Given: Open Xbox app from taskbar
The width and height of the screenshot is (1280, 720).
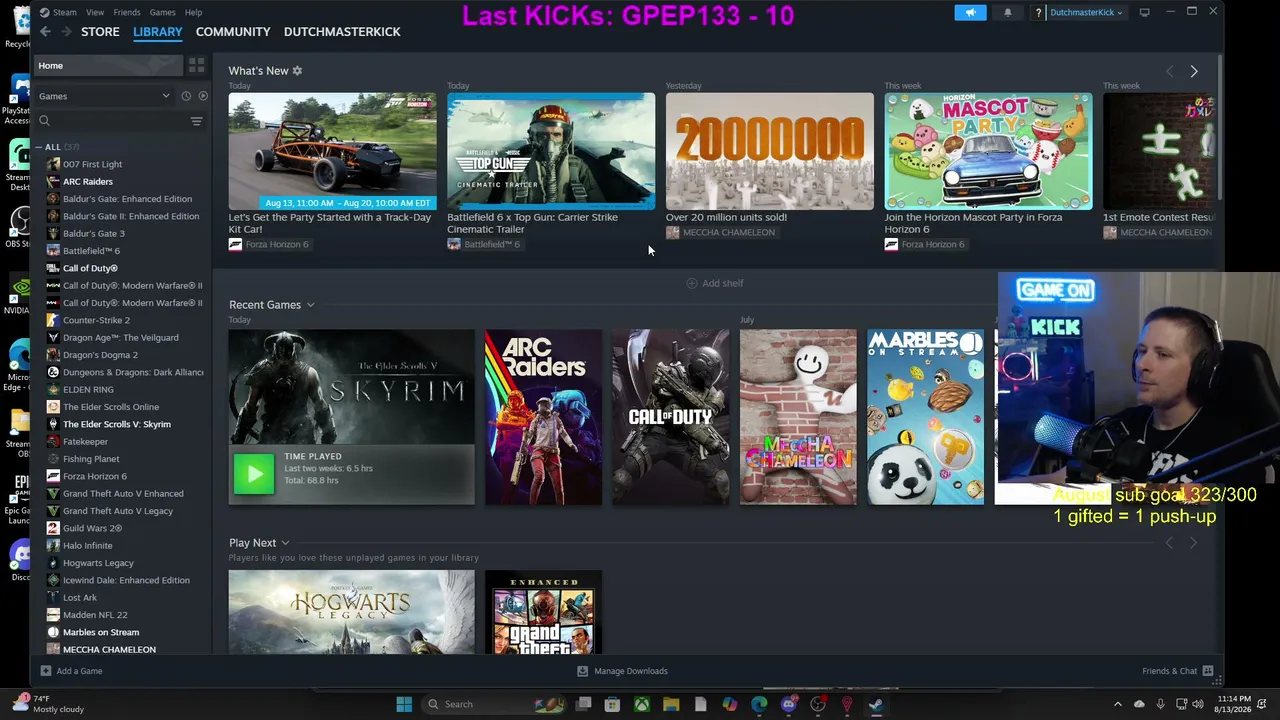Looking at the screenshot, I should [x=642, y=704].
